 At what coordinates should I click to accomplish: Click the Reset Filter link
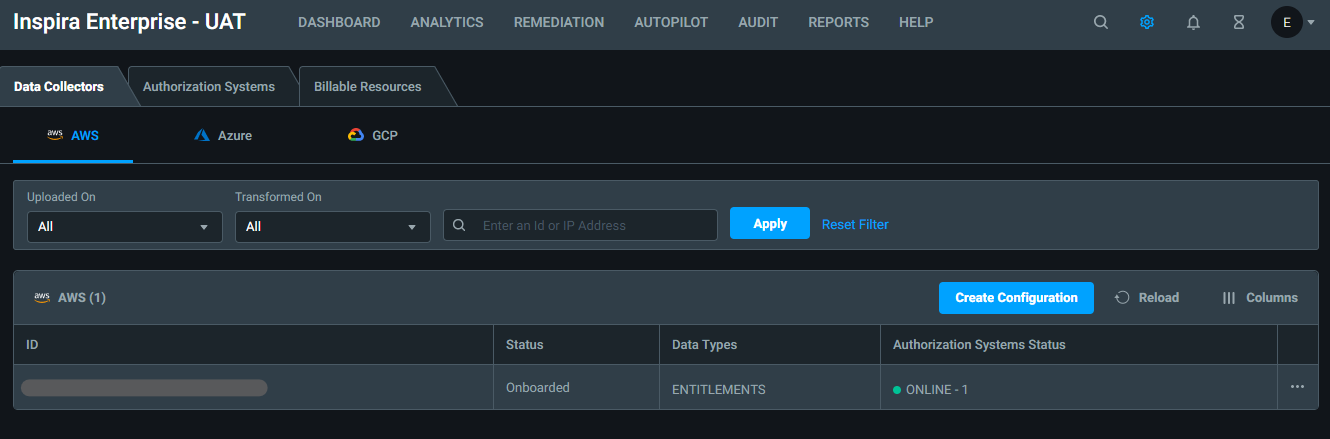click(x=855, y=224)
